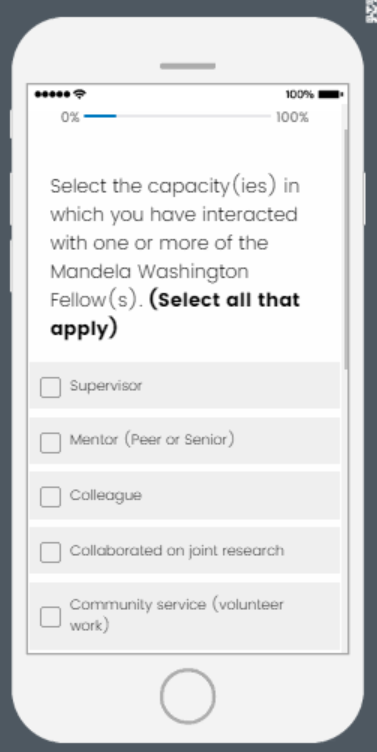The width and height of the screenshot is (377, 752).
Task: Click the Colleague option row
Action: 185,495
